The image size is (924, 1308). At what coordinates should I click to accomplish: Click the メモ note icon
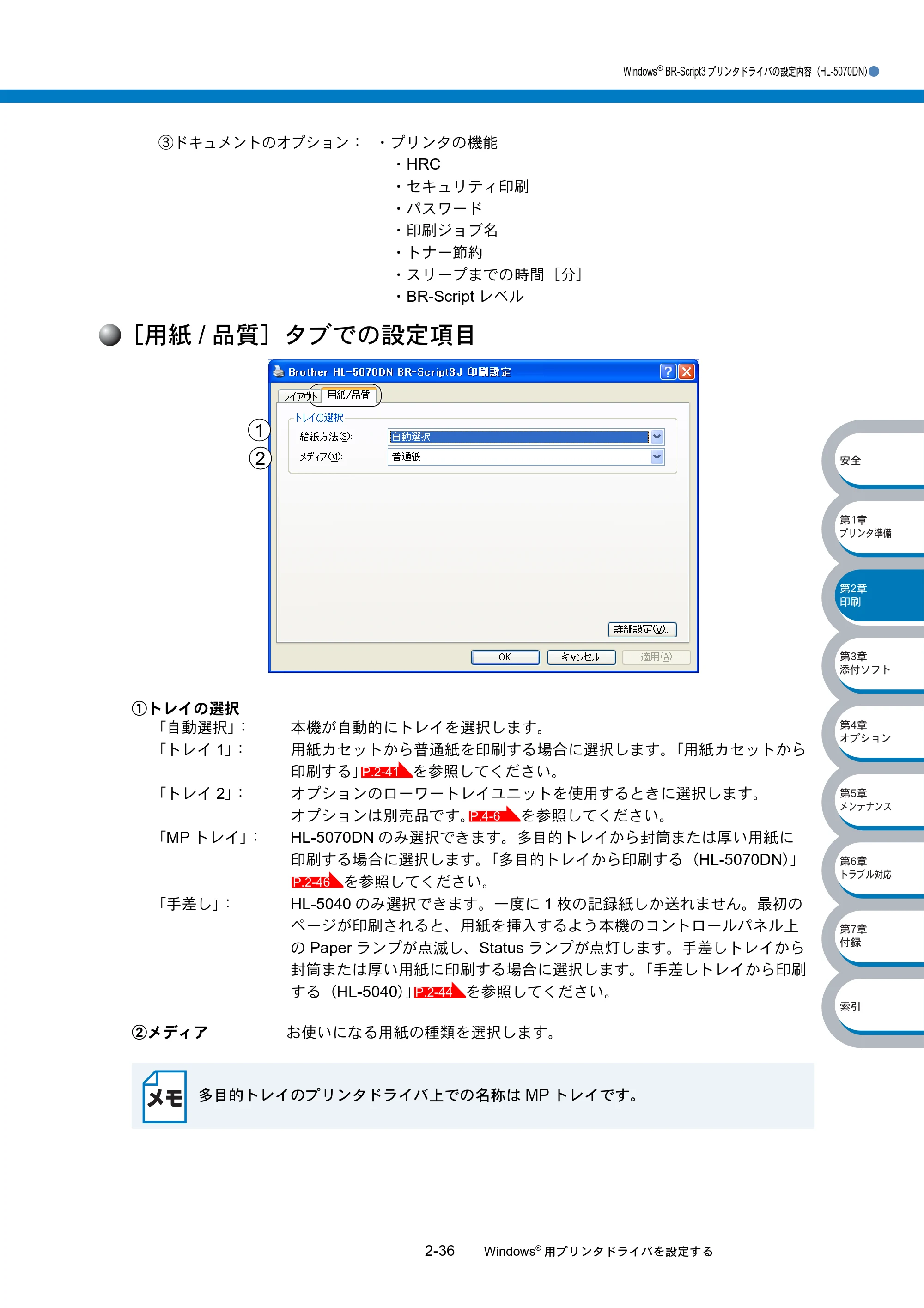click(x=164, y=1096)
